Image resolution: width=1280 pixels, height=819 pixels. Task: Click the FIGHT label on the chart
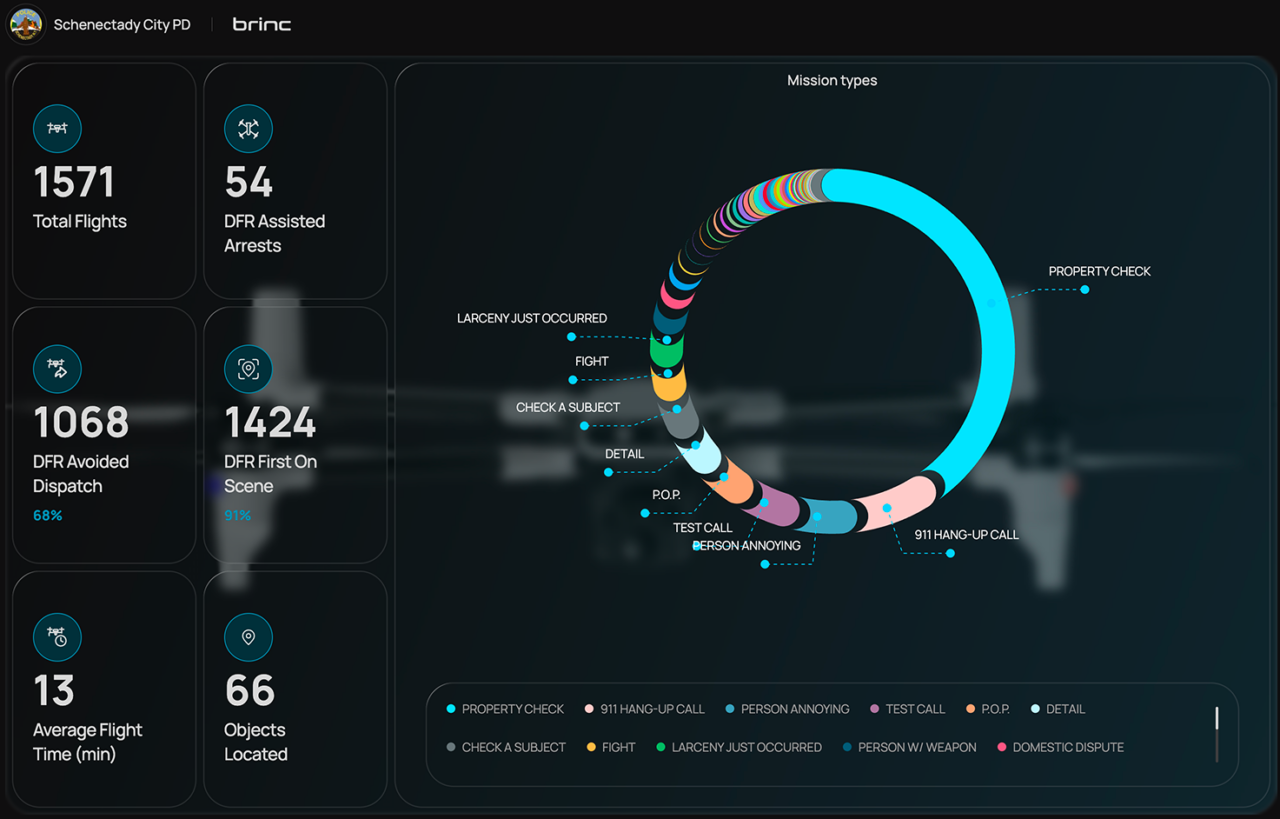(592, 362)
